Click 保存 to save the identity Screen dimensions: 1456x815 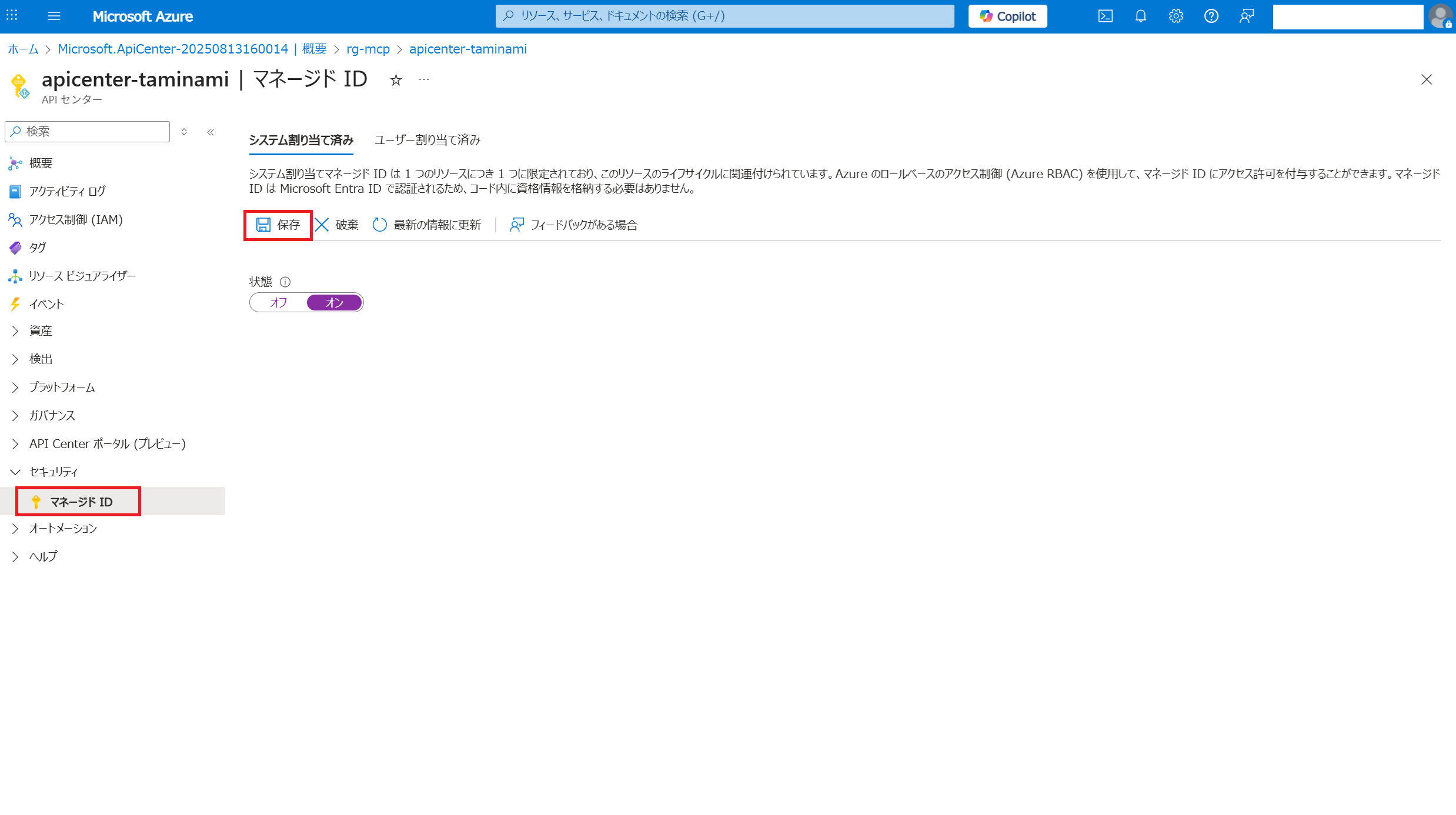pos(278,225)
